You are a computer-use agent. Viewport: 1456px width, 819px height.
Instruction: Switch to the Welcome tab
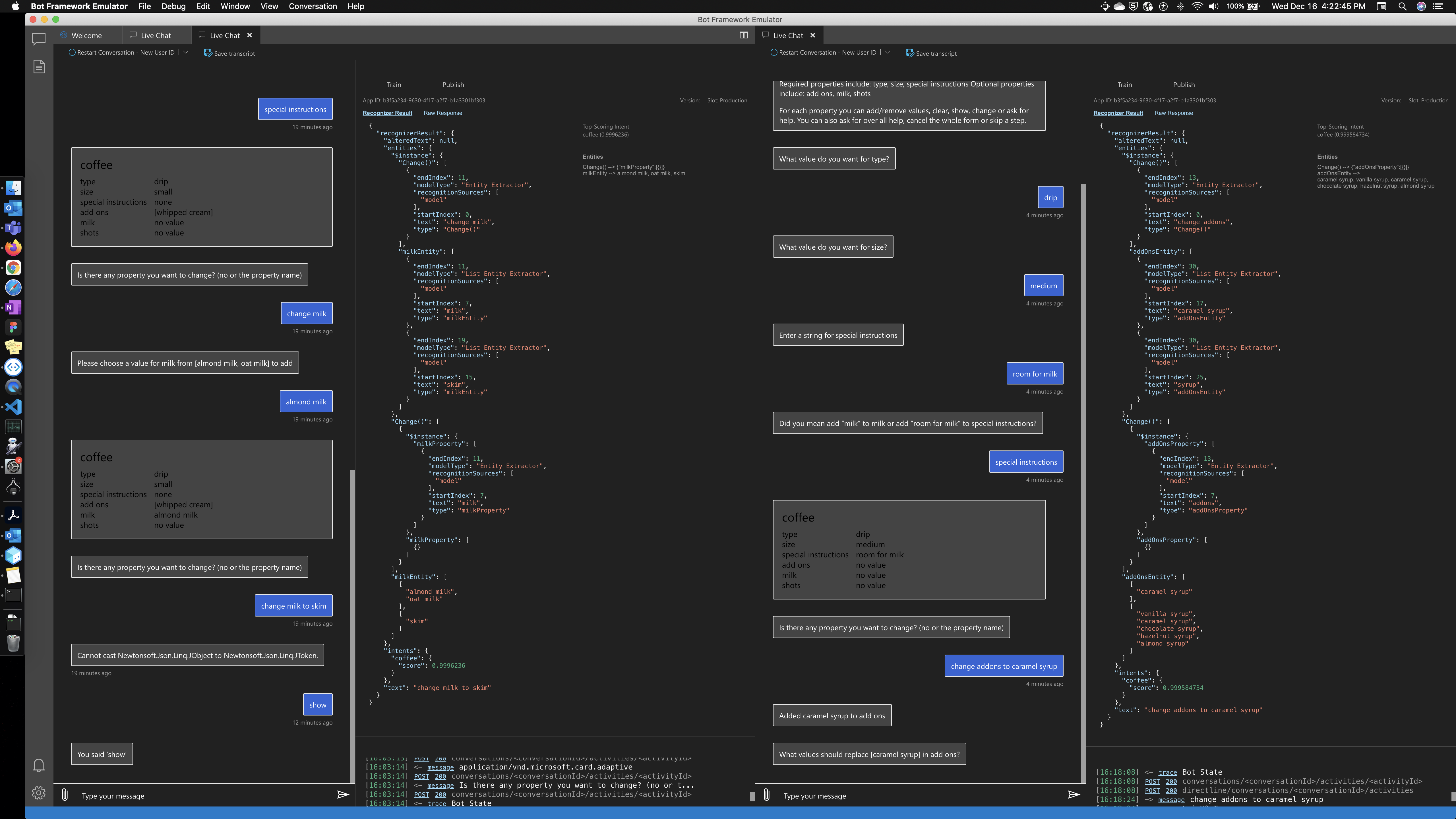(x=87, y=34)
